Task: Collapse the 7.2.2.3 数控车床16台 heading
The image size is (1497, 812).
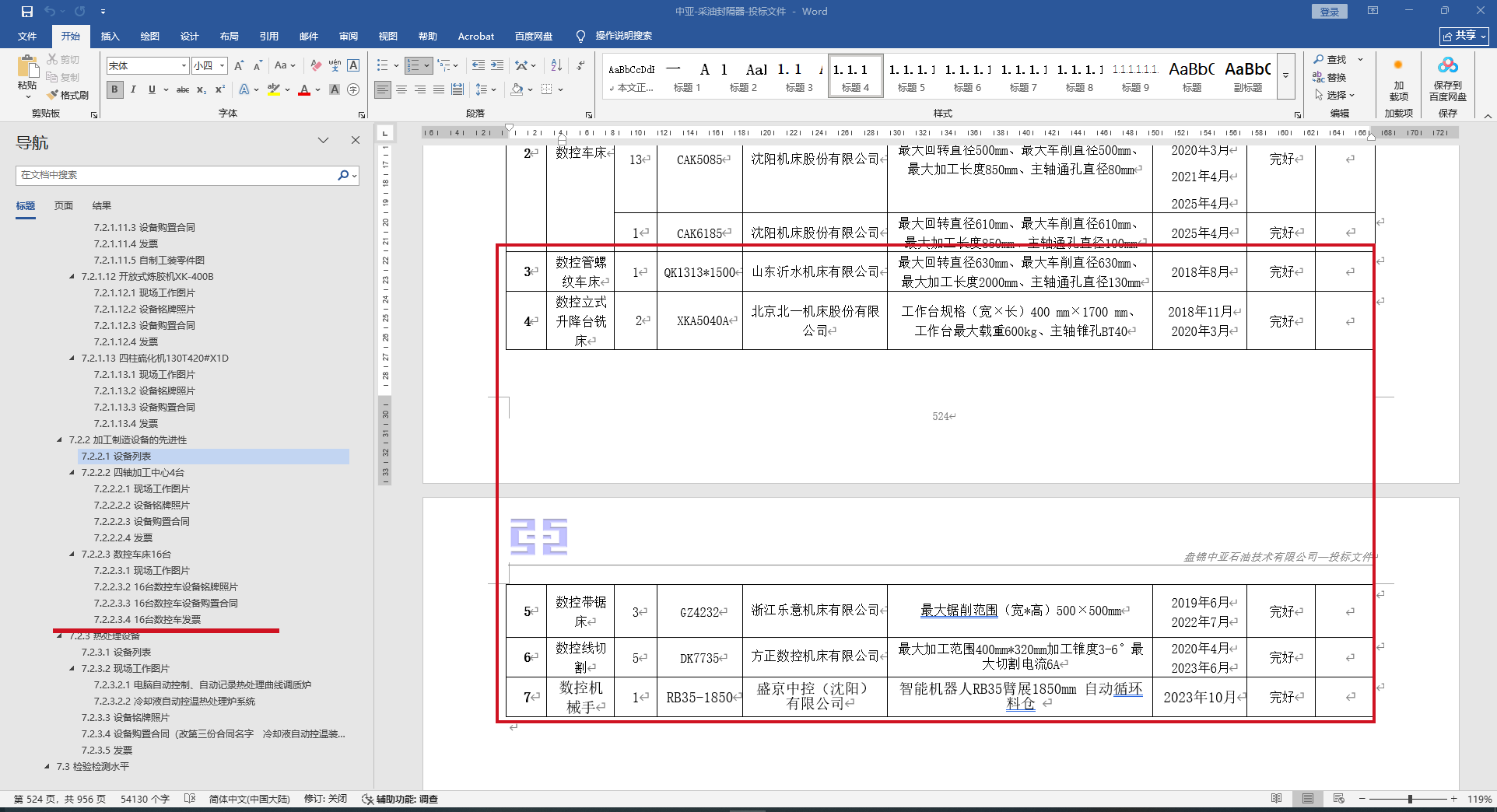Action: tap(72, 555)
